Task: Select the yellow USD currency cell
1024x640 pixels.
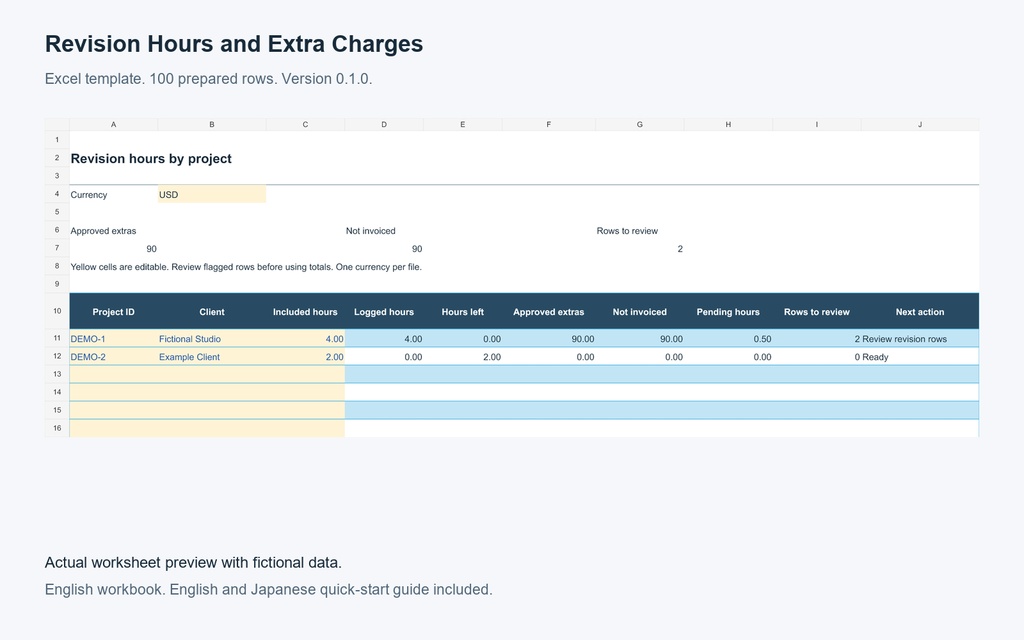Action: [x=212, y=195]
